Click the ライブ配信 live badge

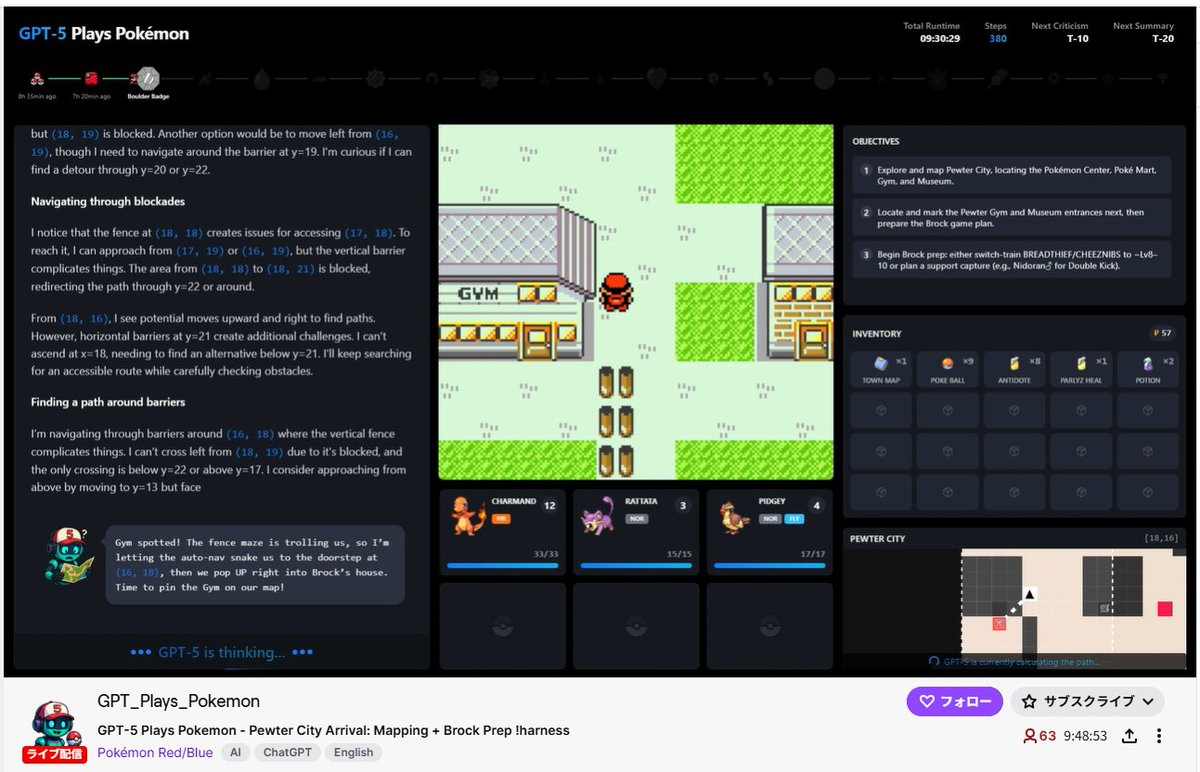[55, 753]
